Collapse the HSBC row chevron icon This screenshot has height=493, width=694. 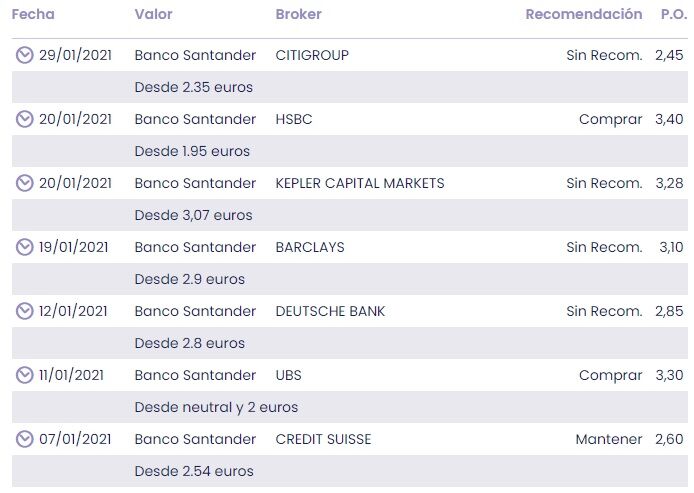[x=25, y=119]
